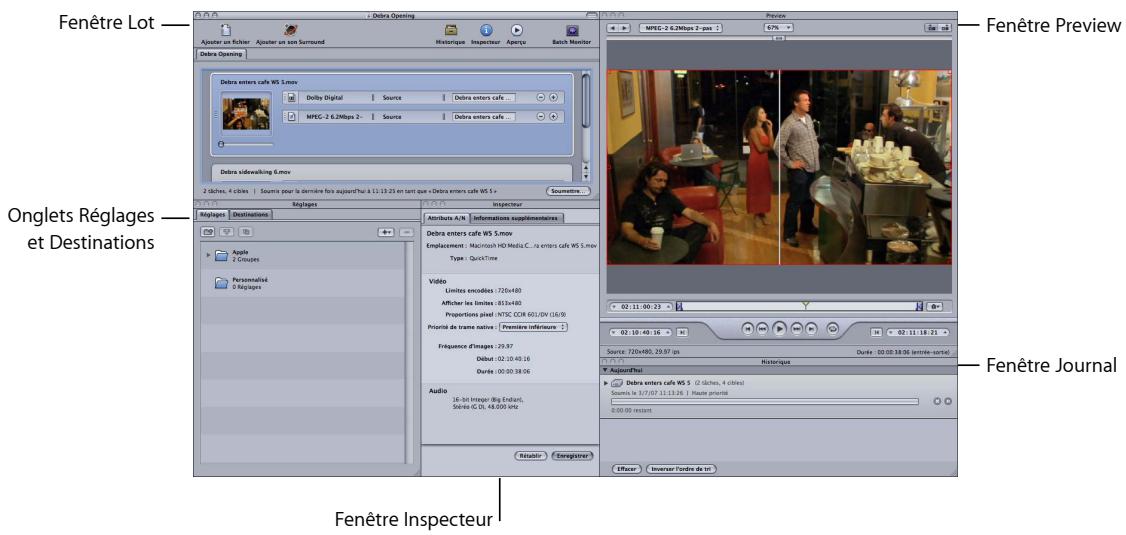Click the Debra enters cafe job thumbnail

(x=246, y=113)
